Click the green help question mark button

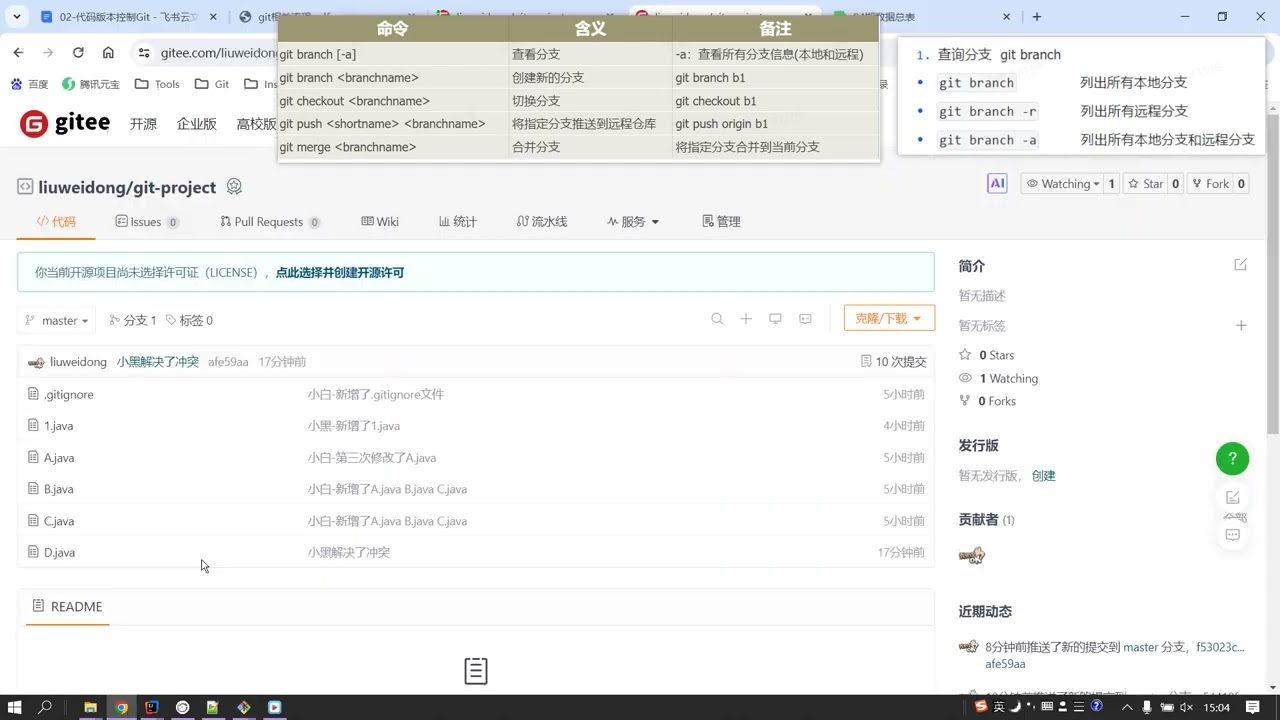[1232, 459]
